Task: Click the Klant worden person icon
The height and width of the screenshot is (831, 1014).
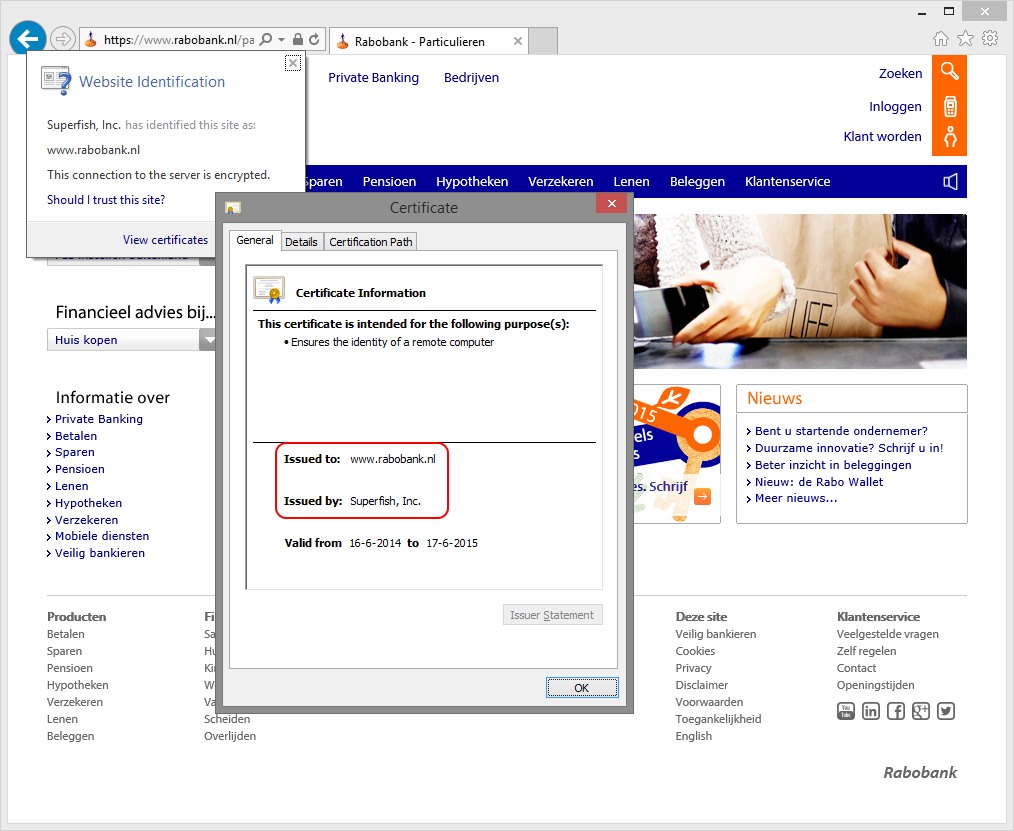Action: click(x=949, y=137)
